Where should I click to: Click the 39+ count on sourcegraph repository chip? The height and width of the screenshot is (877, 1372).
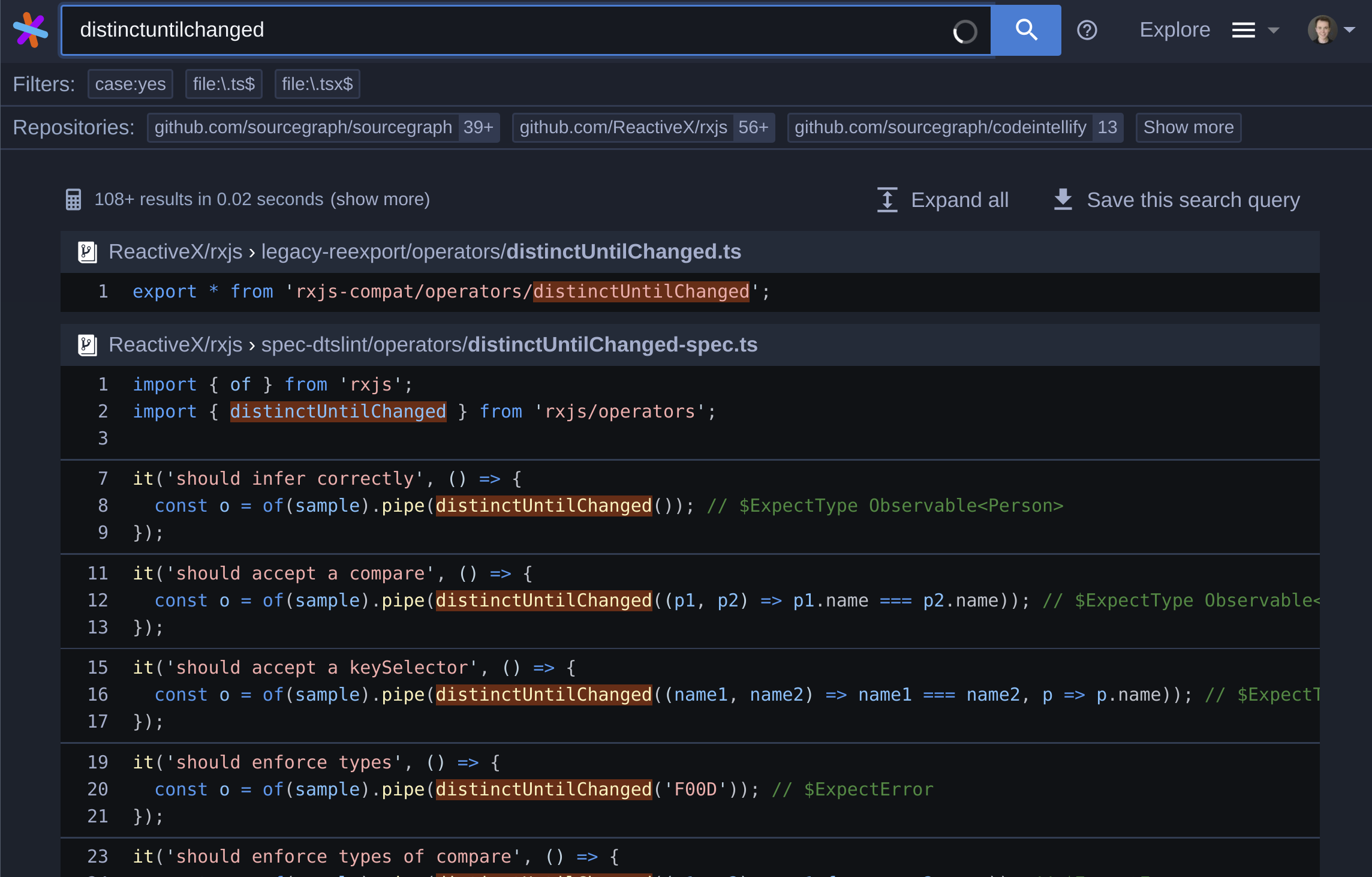(478, 128)
